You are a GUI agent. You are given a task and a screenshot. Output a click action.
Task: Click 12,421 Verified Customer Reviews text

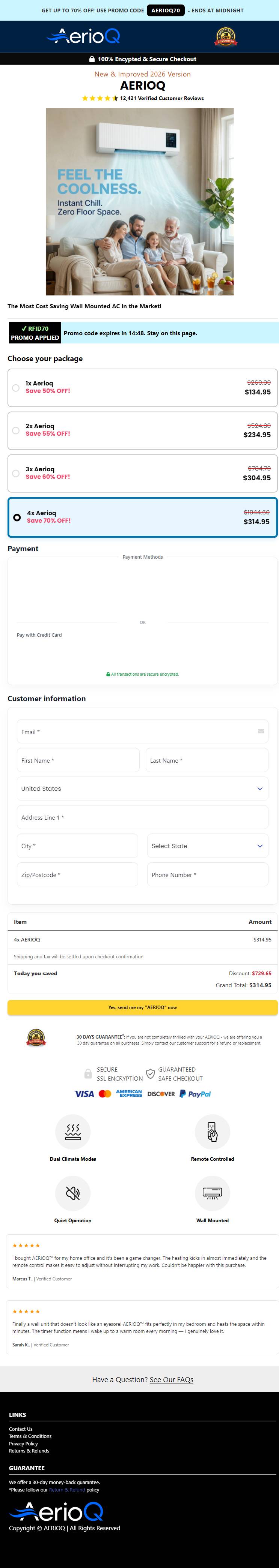(161, 98)
